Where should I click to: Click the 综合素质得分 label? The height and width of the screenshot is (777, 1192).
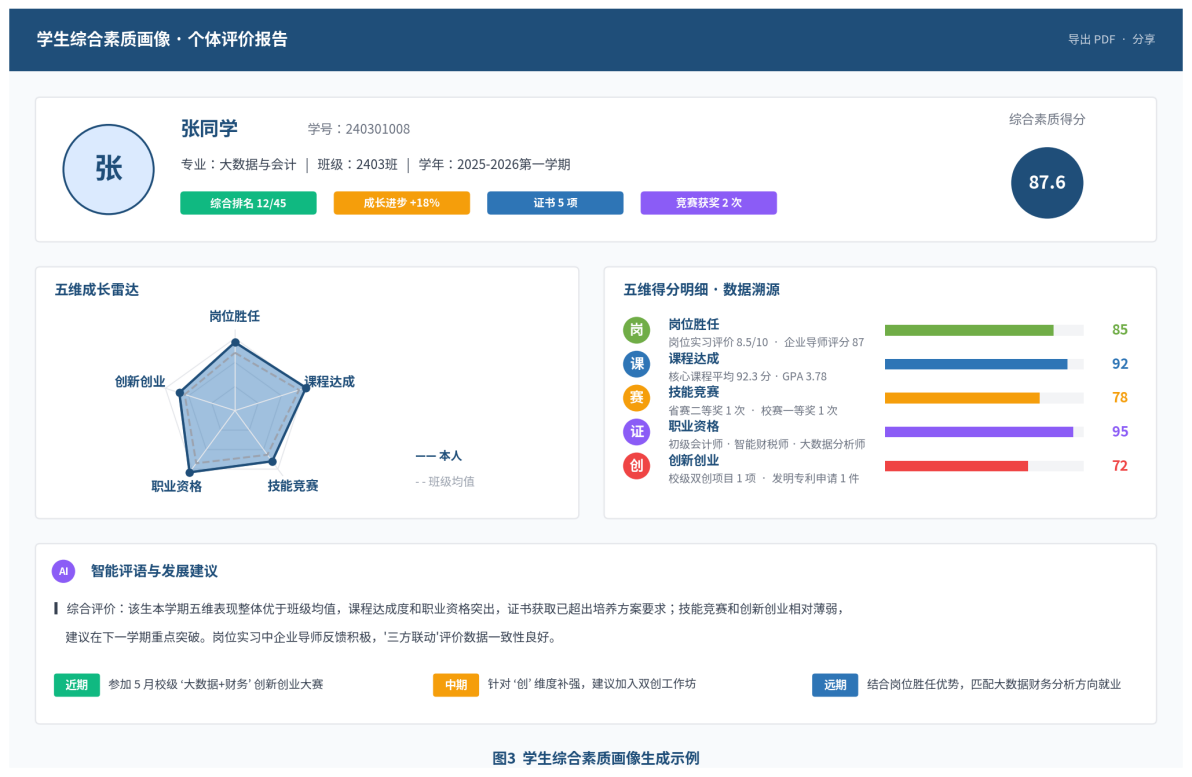coord(1047,119)
